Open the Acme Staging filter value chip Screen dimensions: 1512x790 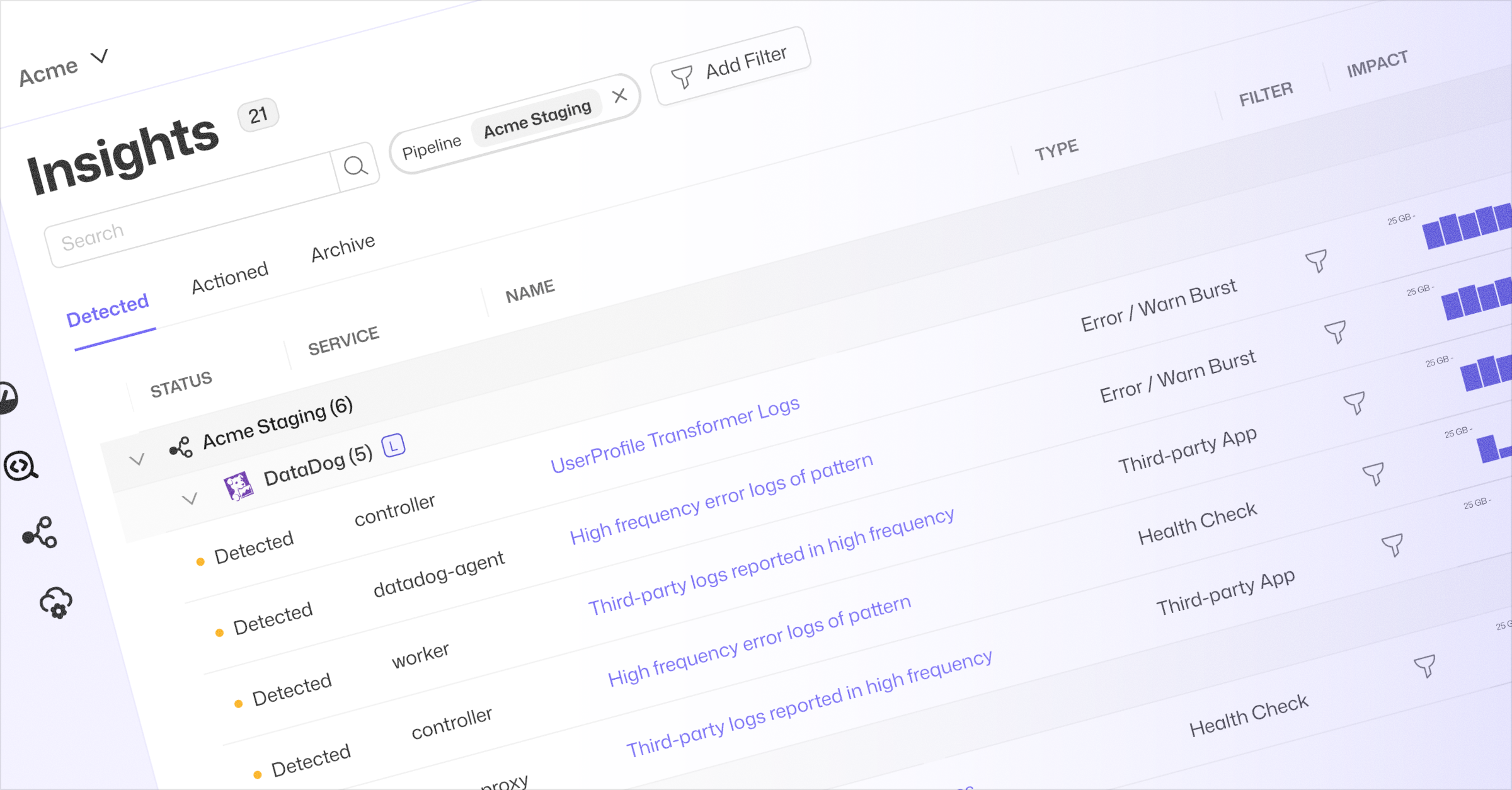tap(537, 118)
